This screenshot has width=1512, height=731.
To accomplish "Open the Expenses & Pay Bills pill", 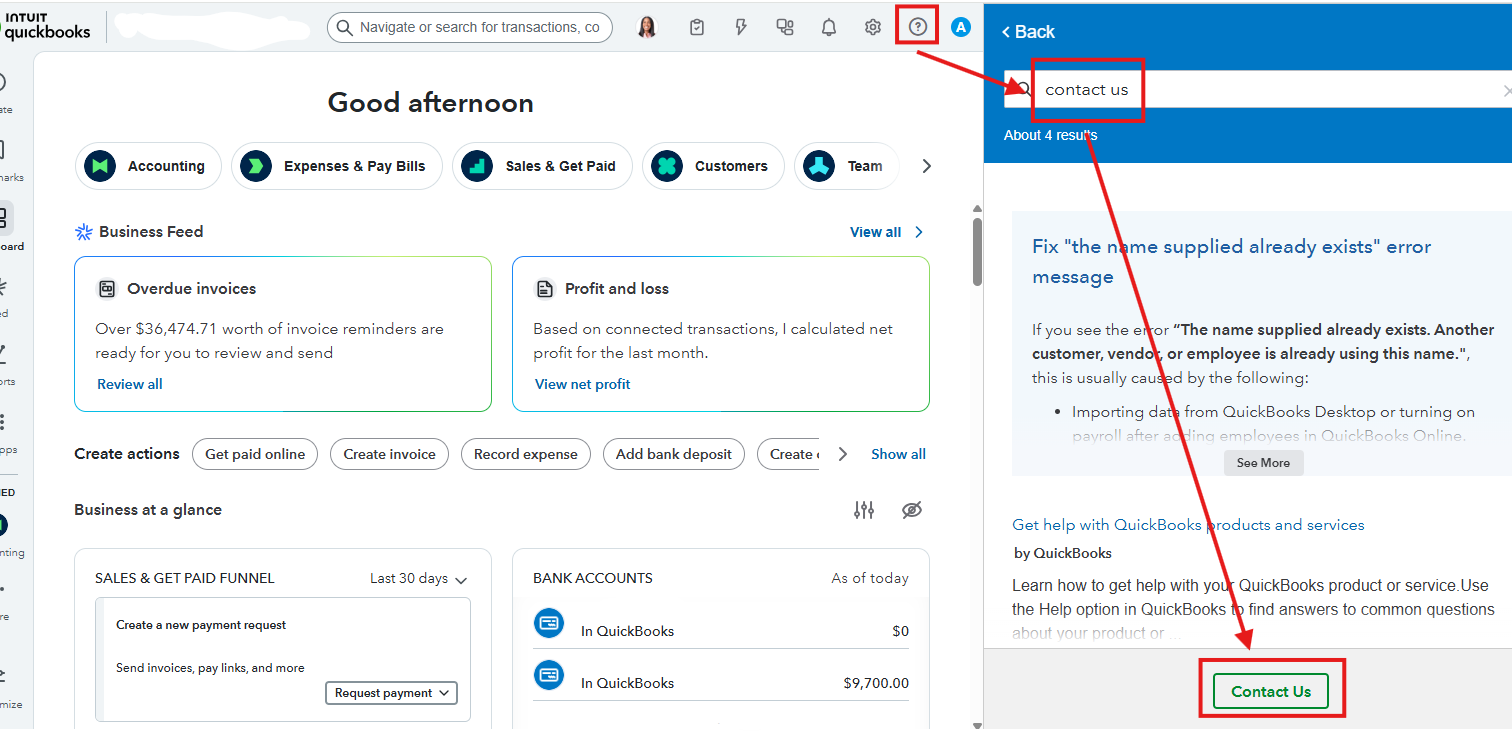I will click(337, 166).
